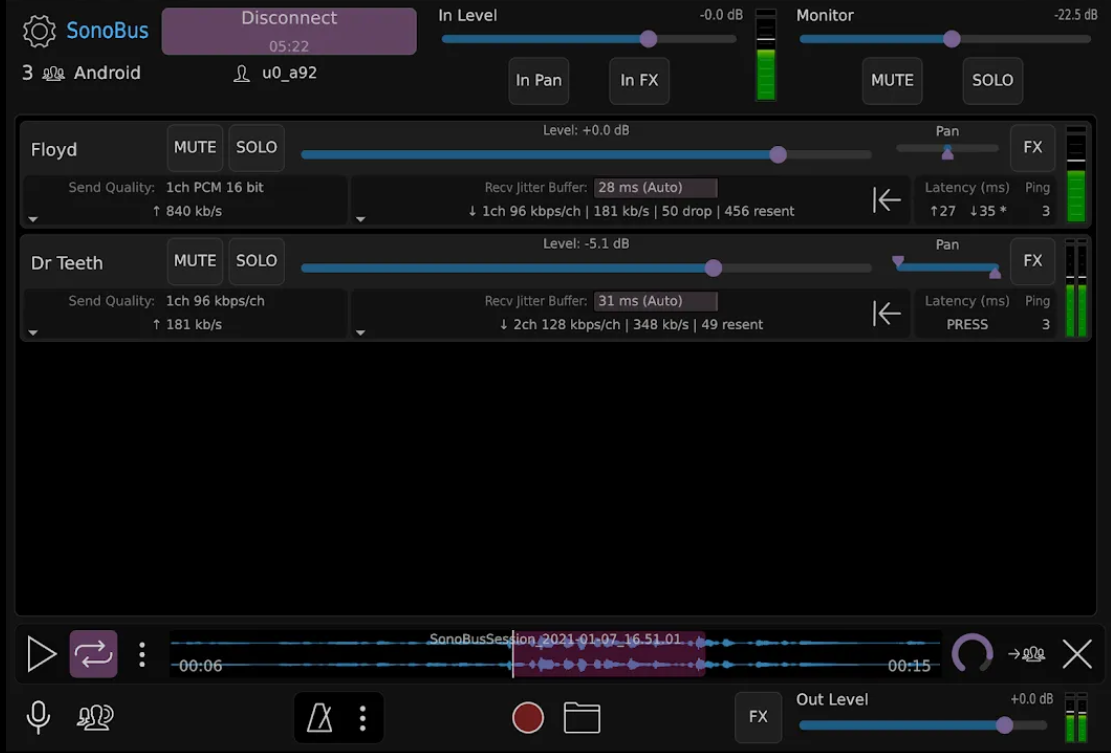The width and height of the screenshot is (1111, 753).
Task: Click send-playback-to-others icon
Action: pos(1026,654)
